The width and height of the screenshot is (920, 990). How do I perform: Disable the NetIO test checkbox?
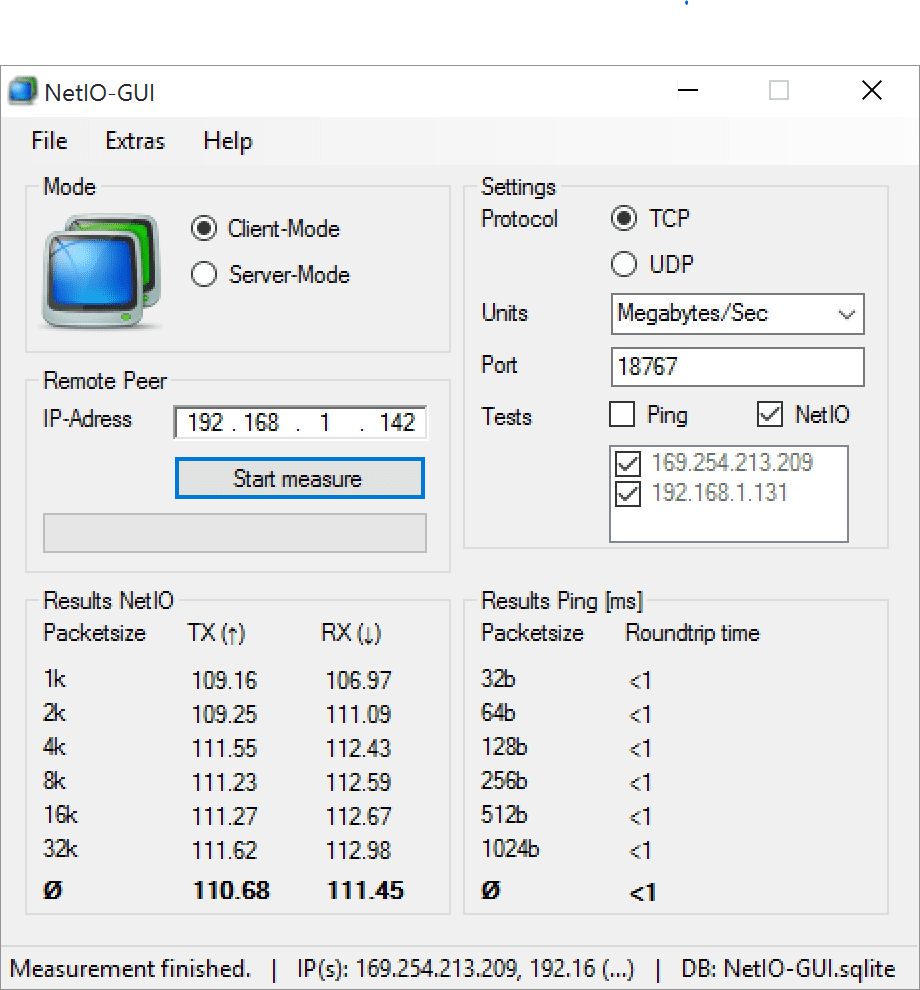tap(770, 415)
